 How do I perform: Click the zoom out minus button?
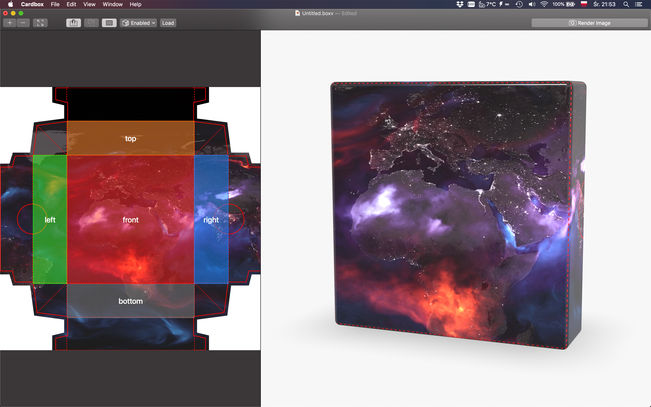23,22
